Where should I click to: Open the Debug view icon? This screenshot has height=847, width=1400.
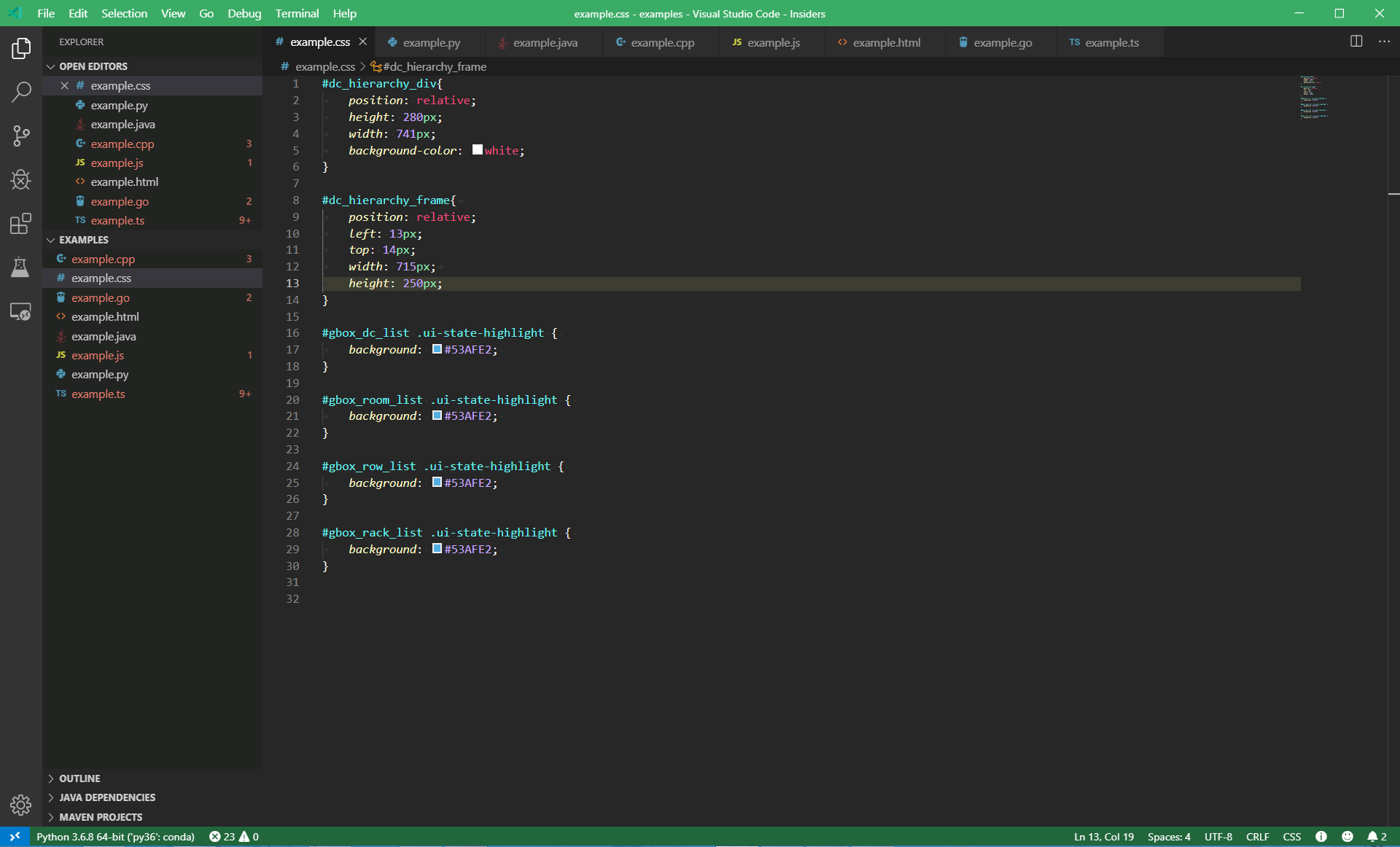click(21, 179)
